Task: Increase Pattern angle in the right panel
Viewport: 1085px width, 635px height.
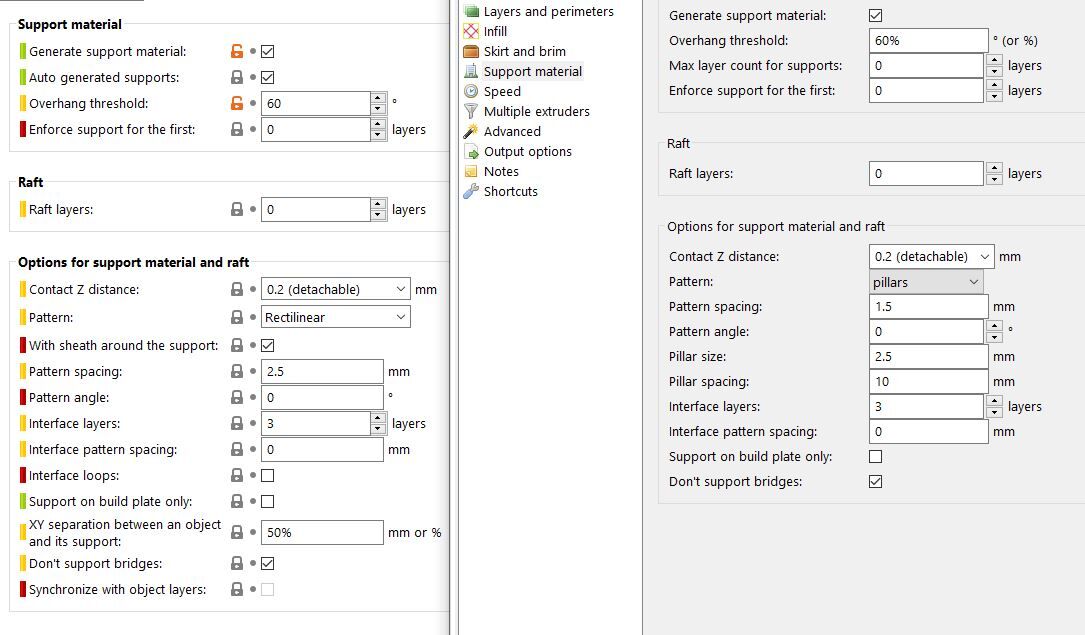Action: pyautogui.click(x=994, y=326)
